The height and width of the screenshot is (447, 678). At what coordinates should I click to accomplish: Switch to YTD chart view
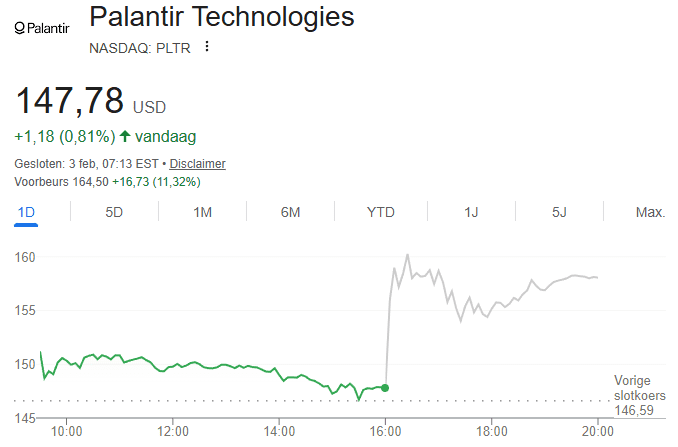tap(380, 212)
